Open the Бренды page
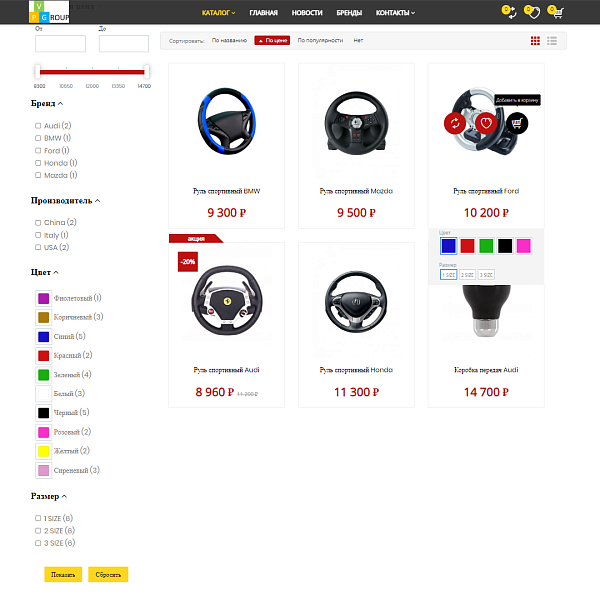600x600 pixels. click(349, 13)
